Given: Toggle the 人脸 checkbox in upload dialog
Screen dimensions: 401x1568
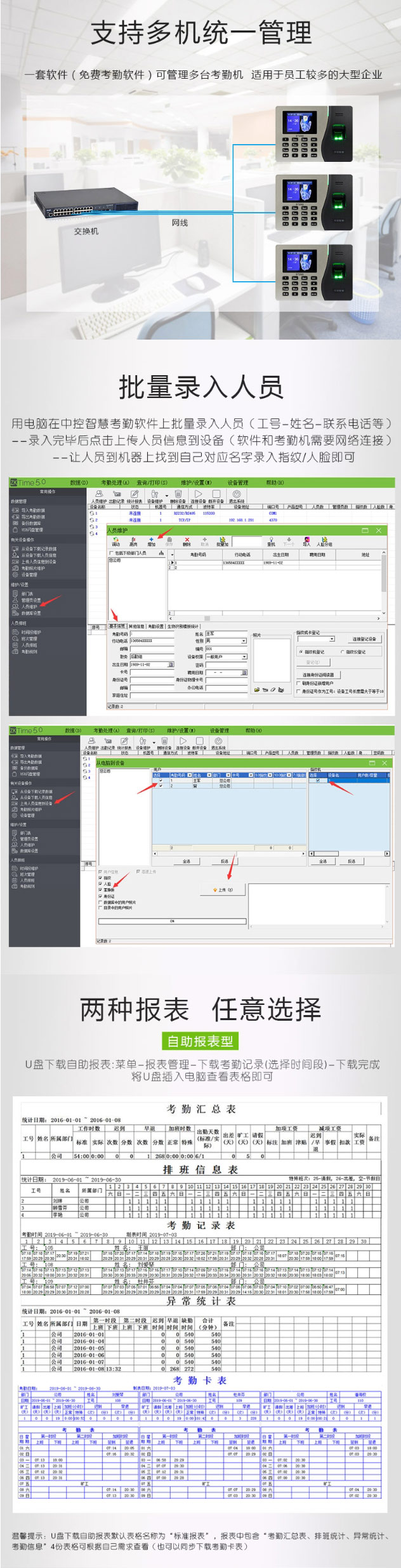Looking at the screenshot, I should [x=100, y=884].
